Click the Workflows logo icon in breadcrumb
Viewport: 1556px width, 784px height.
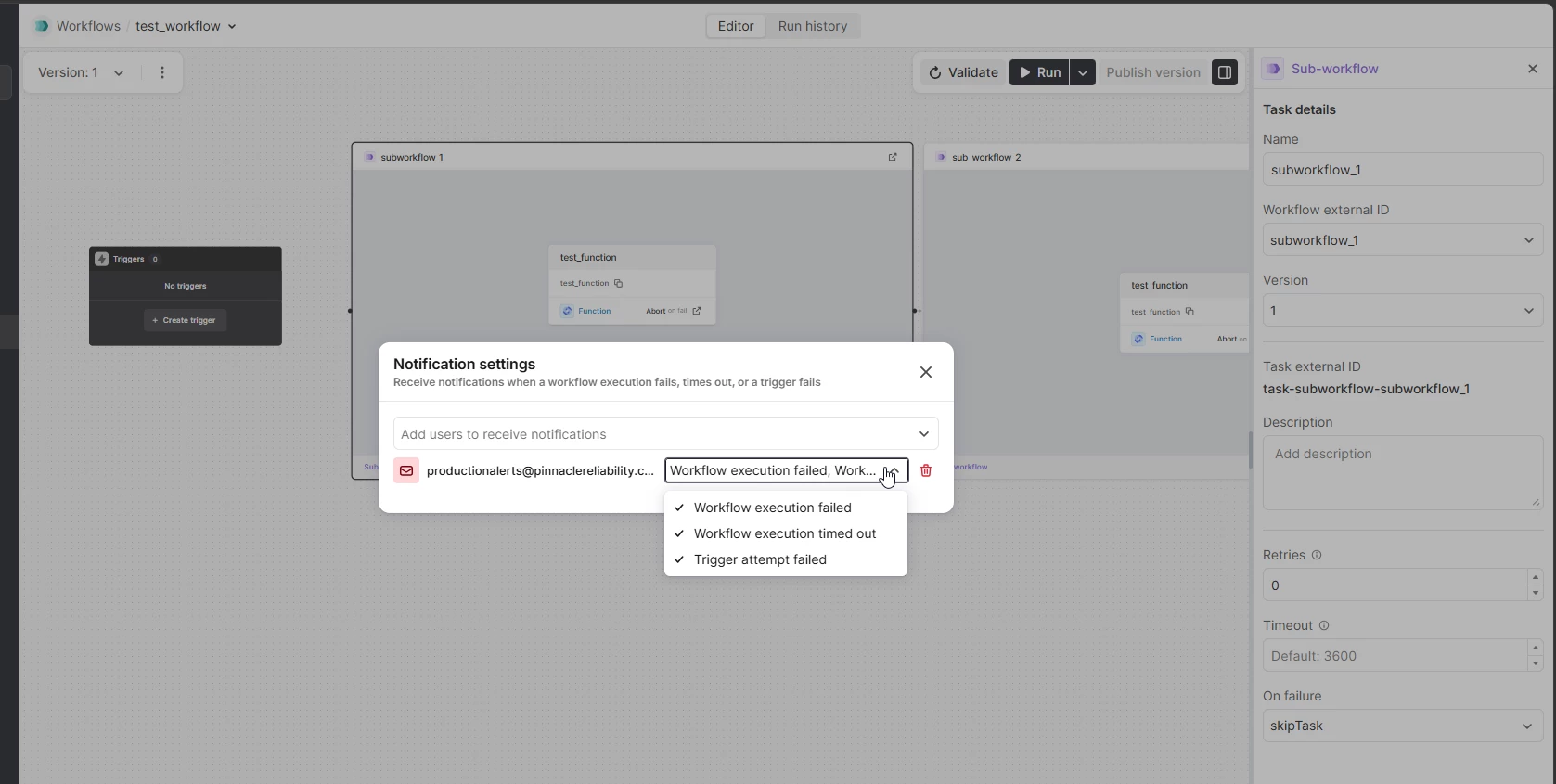point(41,26)
